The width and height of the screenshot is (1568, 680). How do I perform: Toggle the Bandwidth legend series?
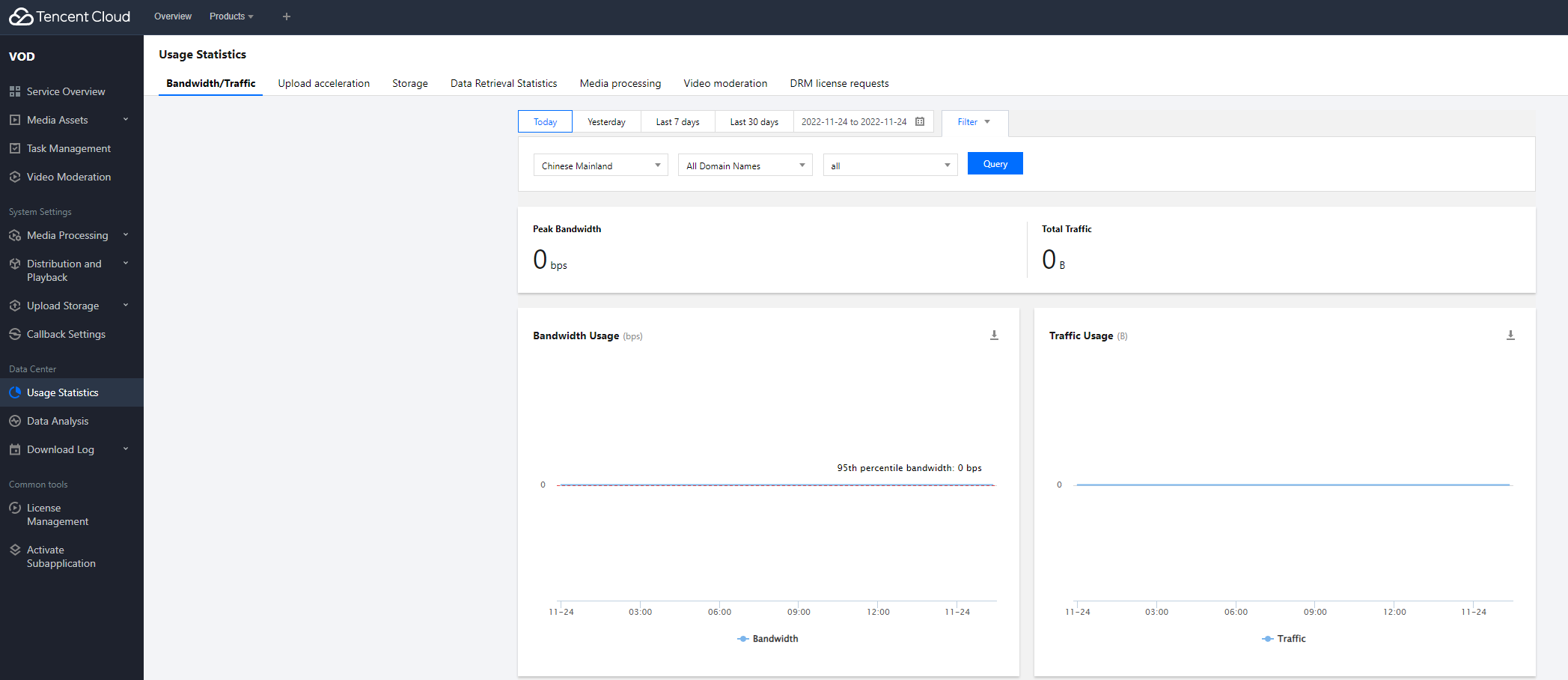coord(768,639)
